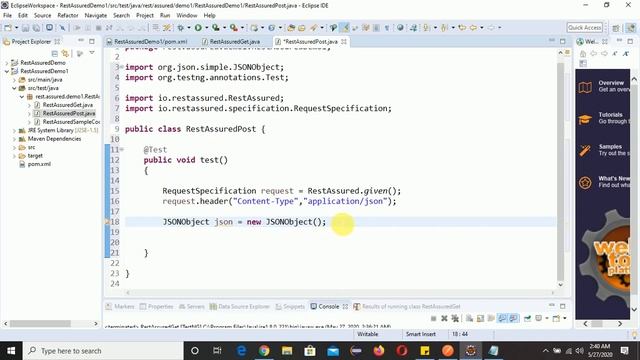Screen dimensions: 640x360
Task: Open the File menu
Action: pos(7,15)
